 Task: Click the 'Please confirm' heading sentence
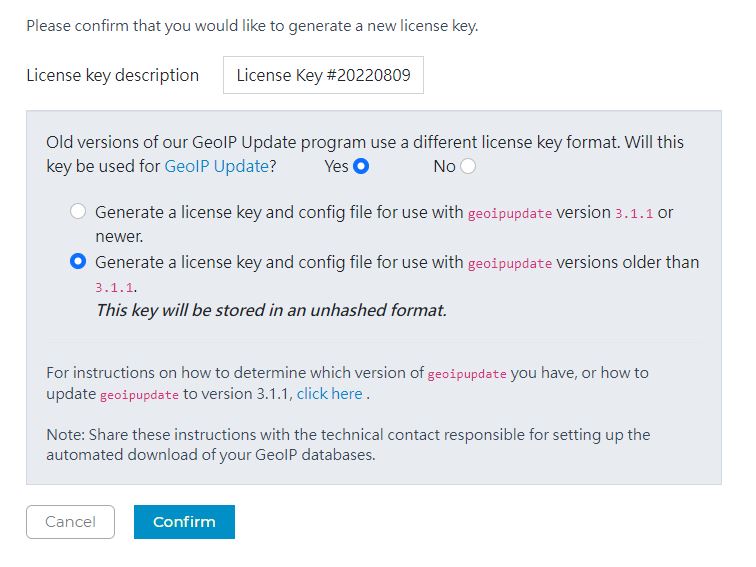pos(252,26)
